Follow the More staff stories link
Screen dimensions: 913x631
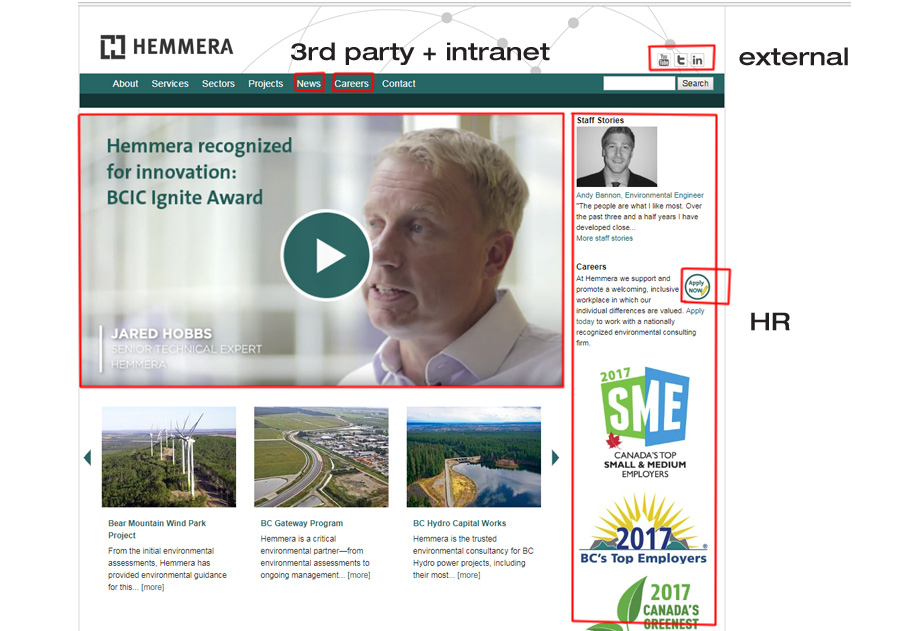tap(604, 238)
